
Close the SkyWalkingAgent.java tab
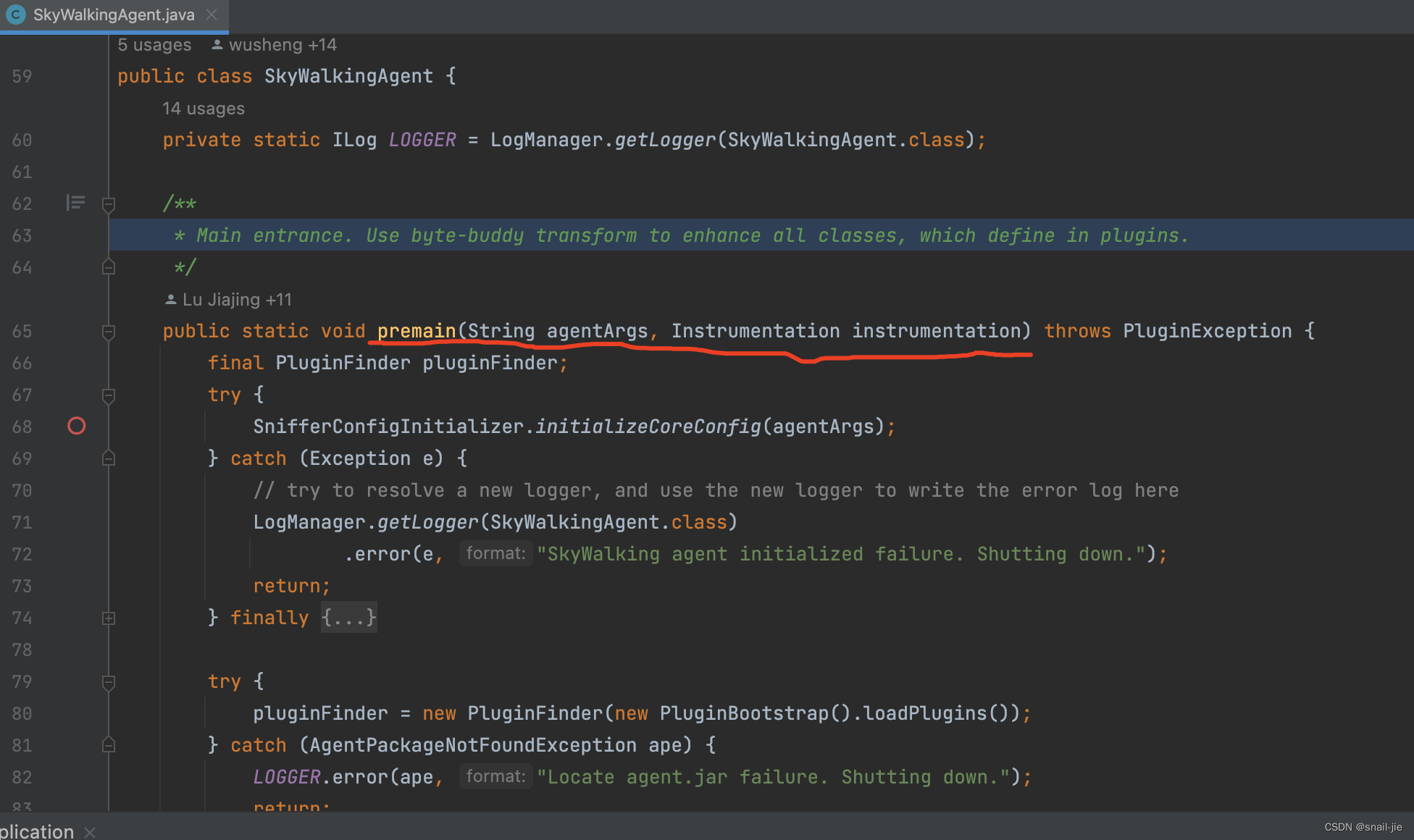212,14
